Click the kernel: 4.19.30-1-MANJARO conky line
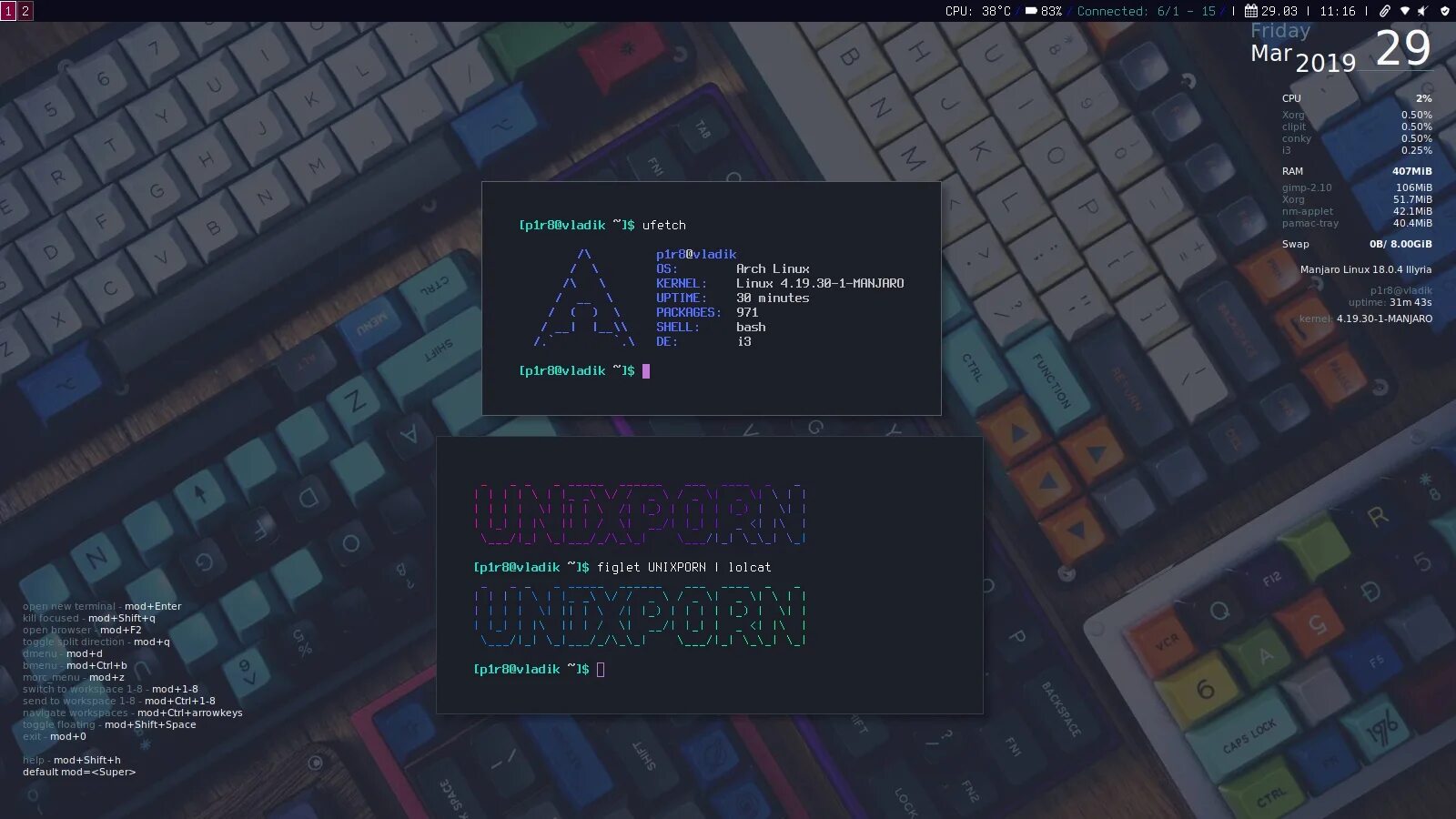The height and width of the screenshot is (819, 1456). (x=1366, y=318)
